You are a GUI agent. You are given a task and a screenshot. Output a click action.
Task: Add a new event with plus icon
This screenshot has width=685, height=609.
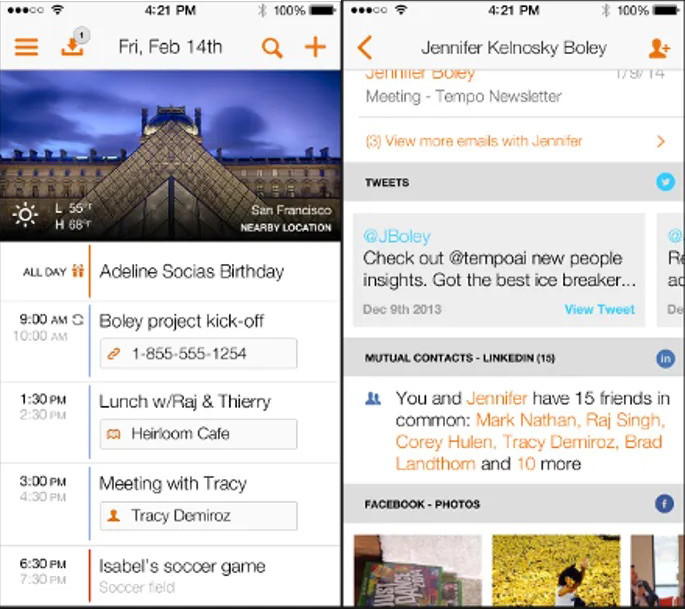[x=315, y=47]
